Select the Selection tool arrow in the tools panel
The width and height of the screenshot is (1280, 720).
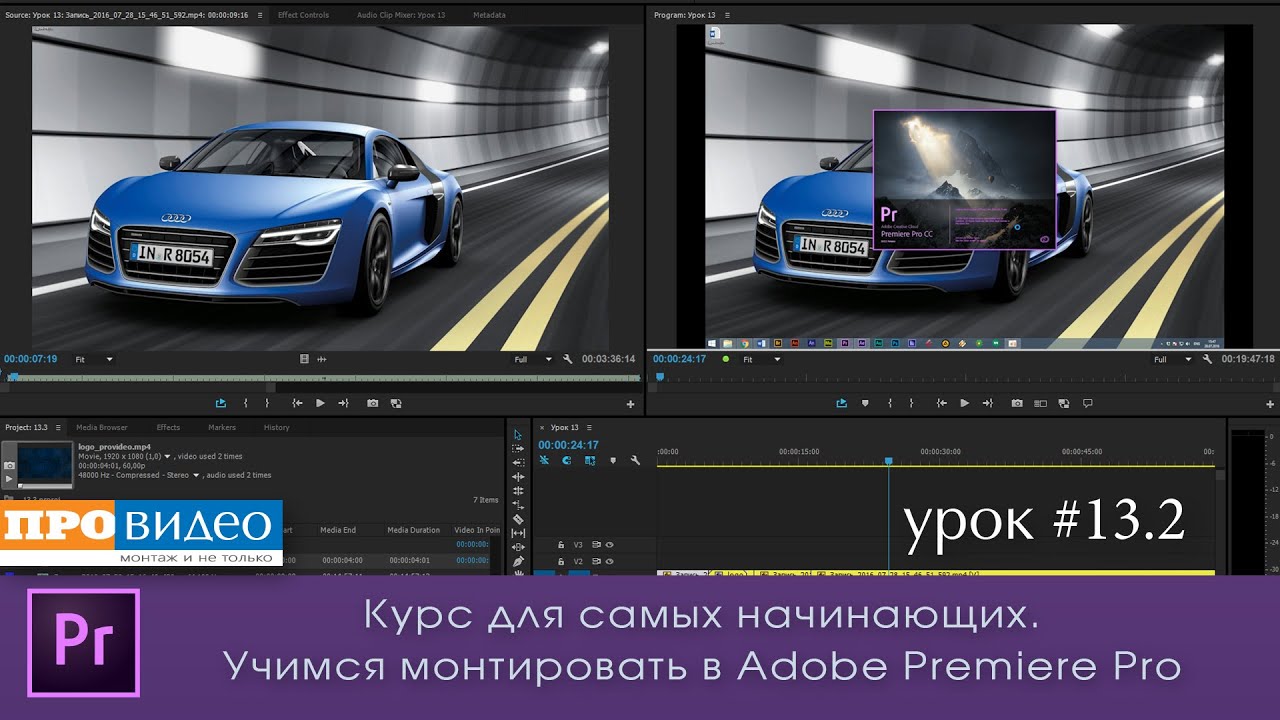[518, 434]
